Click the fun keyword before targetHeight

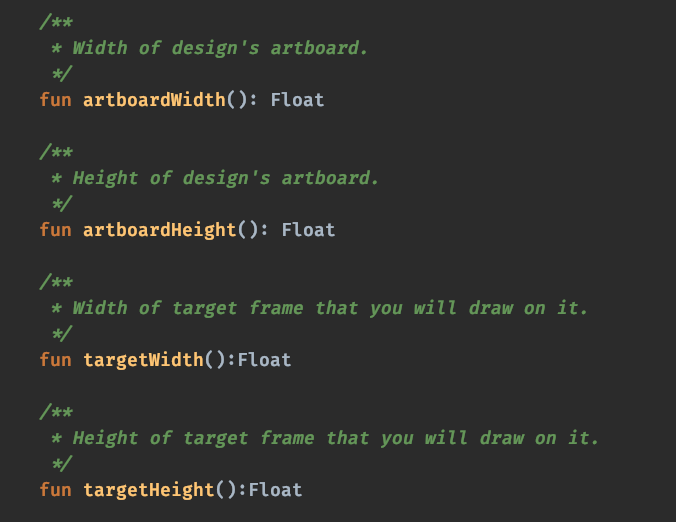(x=56, y=490)
